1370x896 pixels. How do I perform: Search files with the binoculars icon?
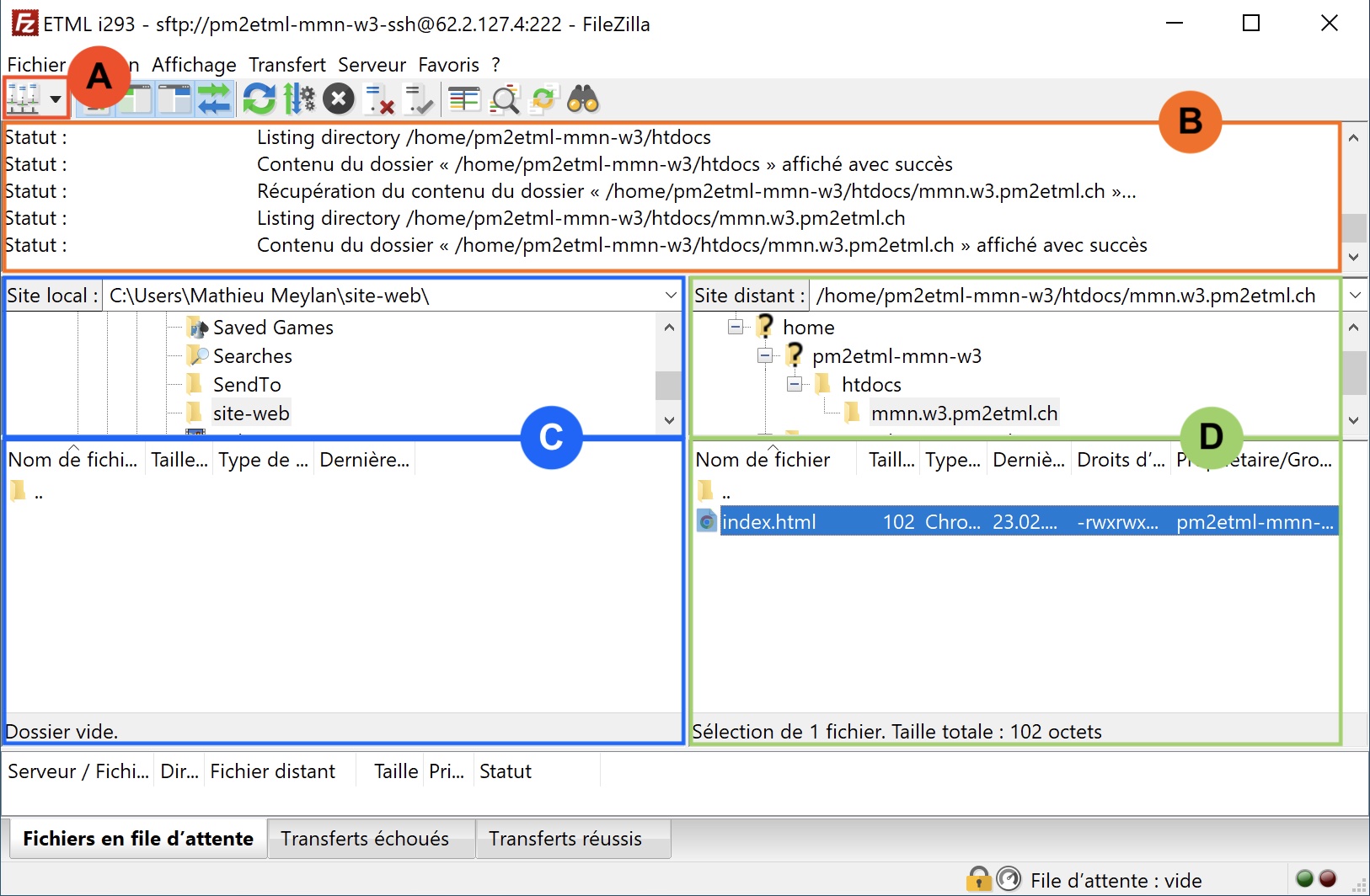click(x=583, y=99)
